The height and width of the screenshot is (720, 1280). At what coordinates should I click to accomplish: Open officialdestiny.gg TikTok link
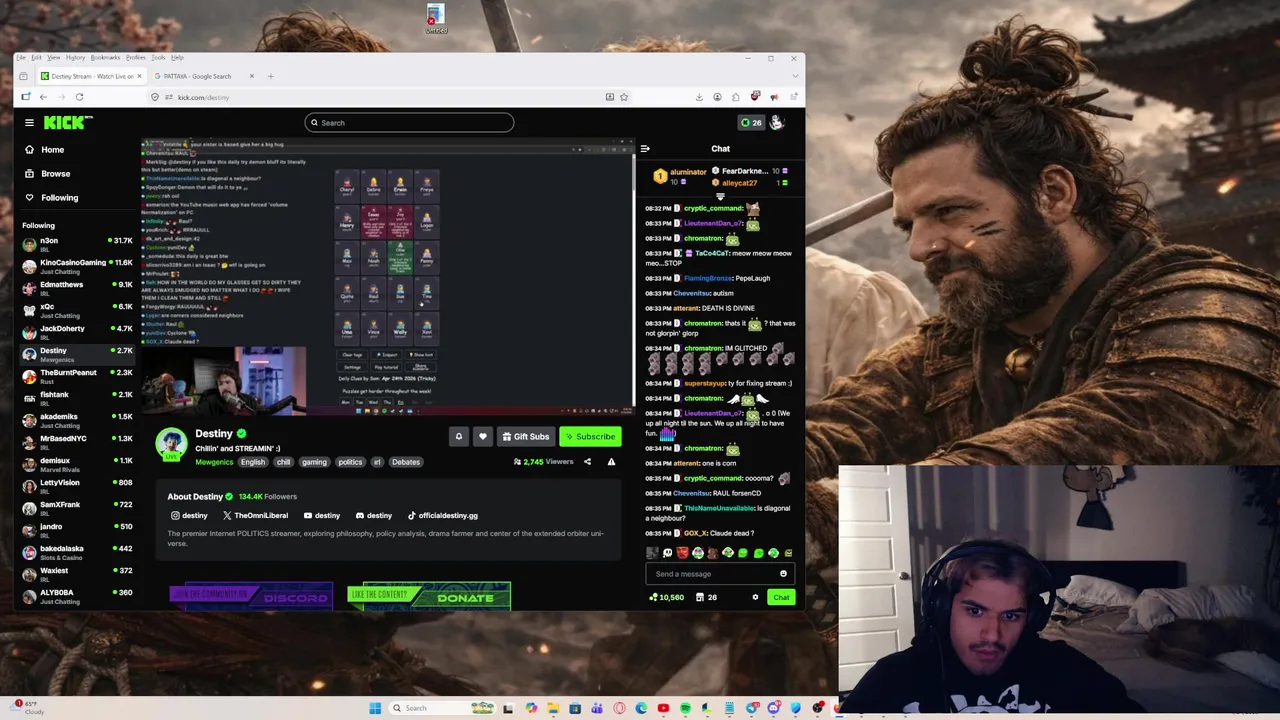443,516
